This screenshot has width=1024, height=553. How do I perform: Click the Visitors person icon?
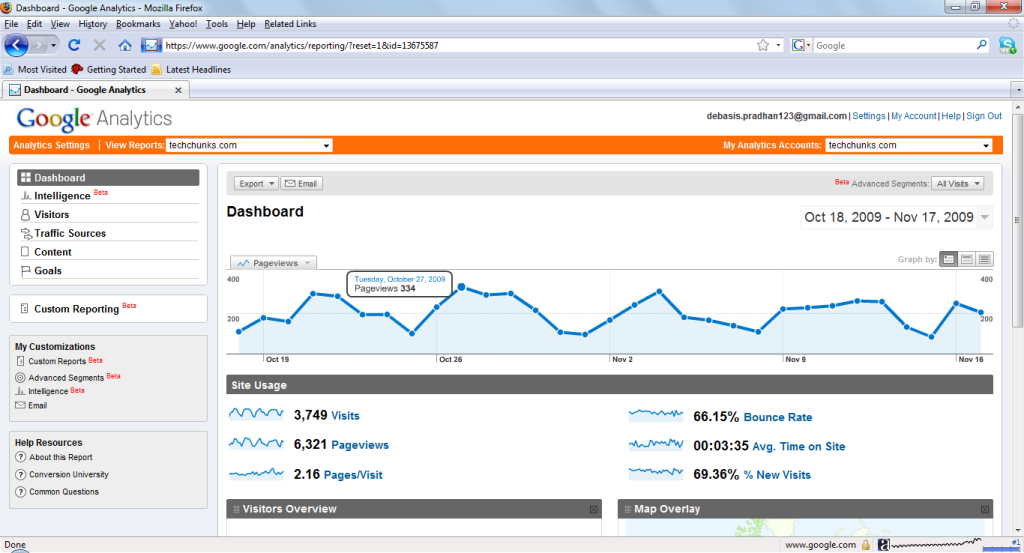pos(25,214)
